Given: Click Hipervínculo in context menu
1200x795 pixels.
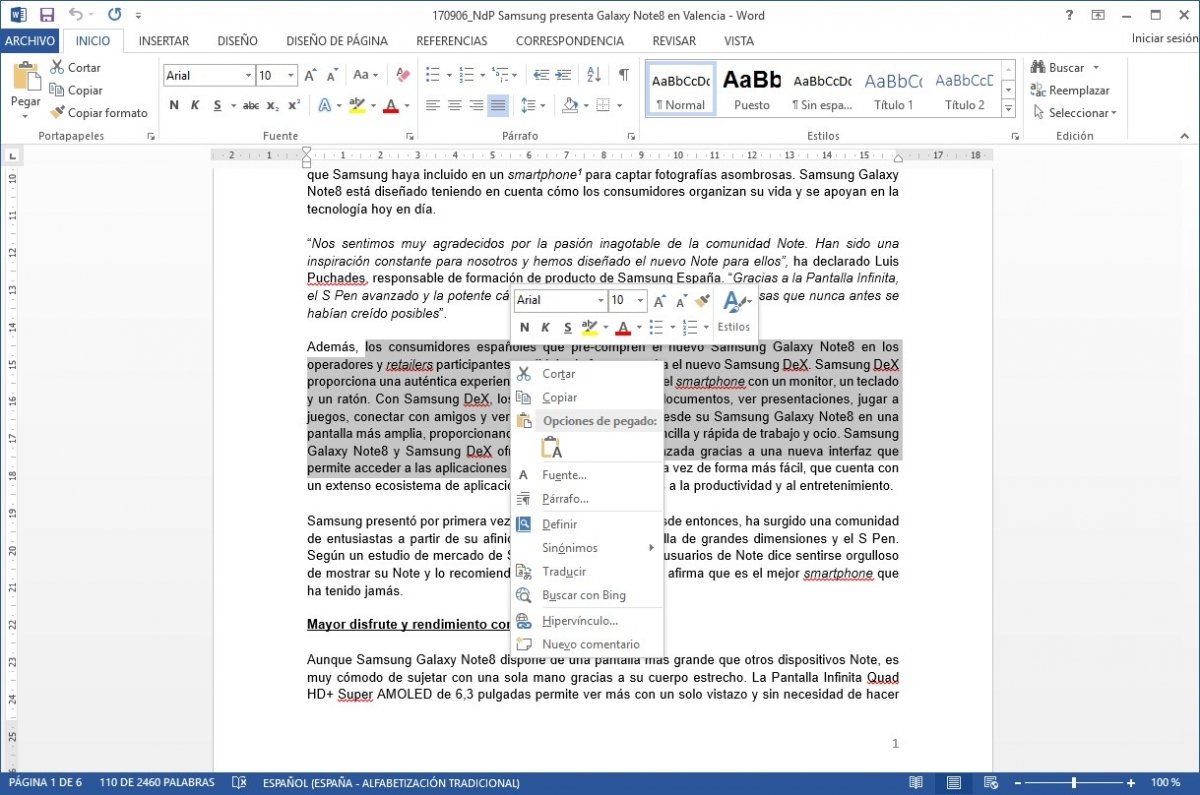Looking at the screenshot, I should (x=586, y=621).
